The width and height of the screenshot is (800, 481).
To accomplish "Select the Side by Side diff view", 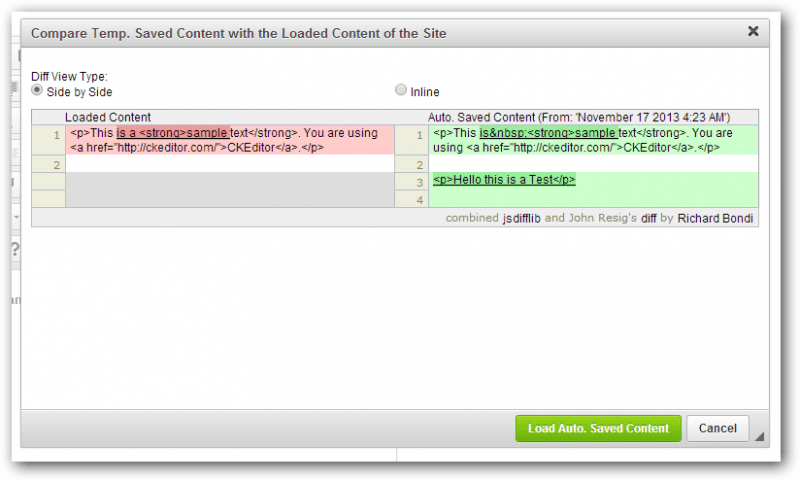I will click(38, 90).
